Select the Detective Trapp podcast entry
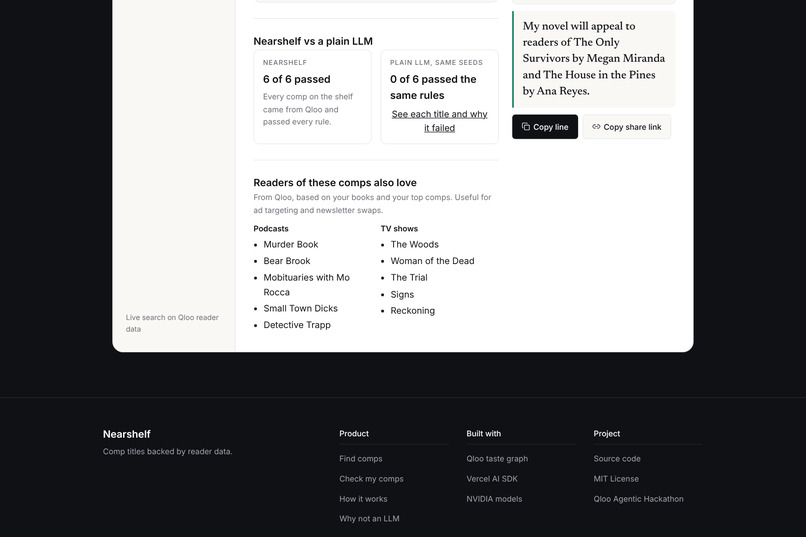The width and height of the screenshot is (806, 537). click(297, 325)
